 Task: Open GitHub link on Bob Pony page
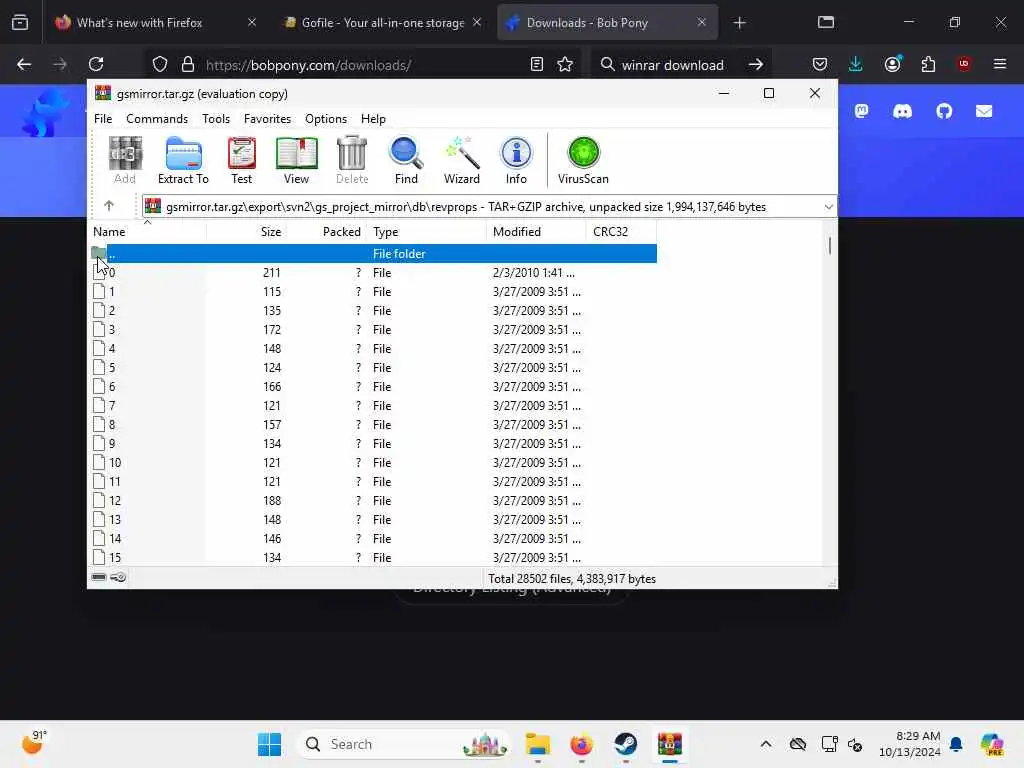click(x=944, y=111)
